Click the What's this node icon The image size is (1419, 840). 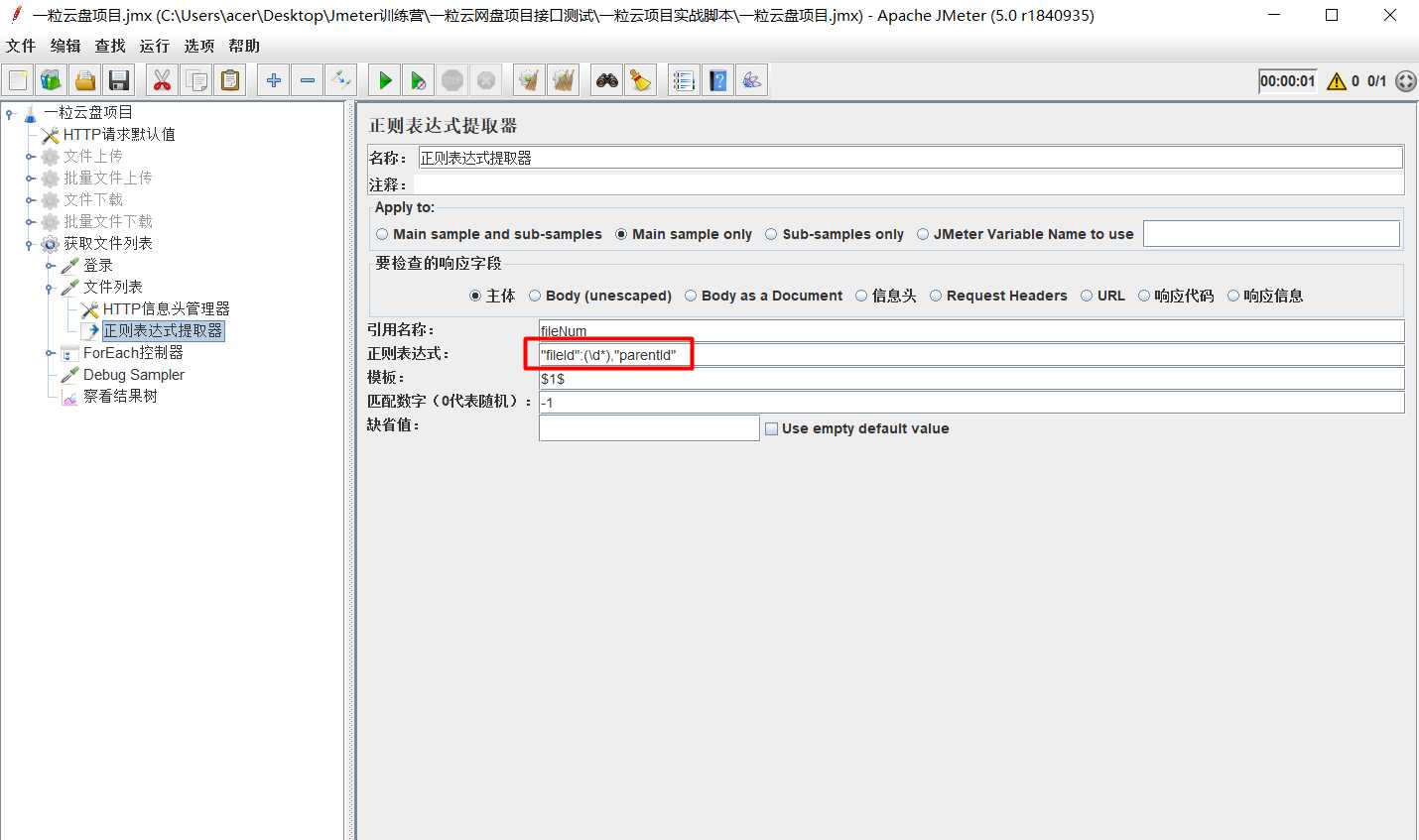[752, 80]
